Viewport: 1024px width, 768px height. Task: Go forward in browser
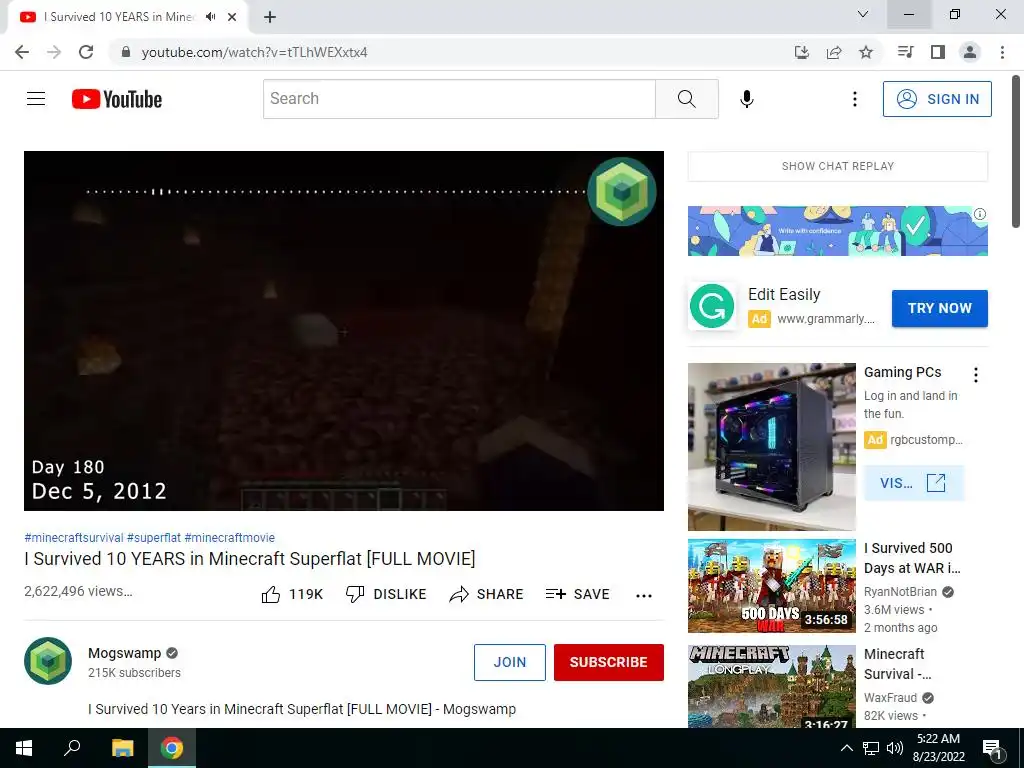[54, 52]
